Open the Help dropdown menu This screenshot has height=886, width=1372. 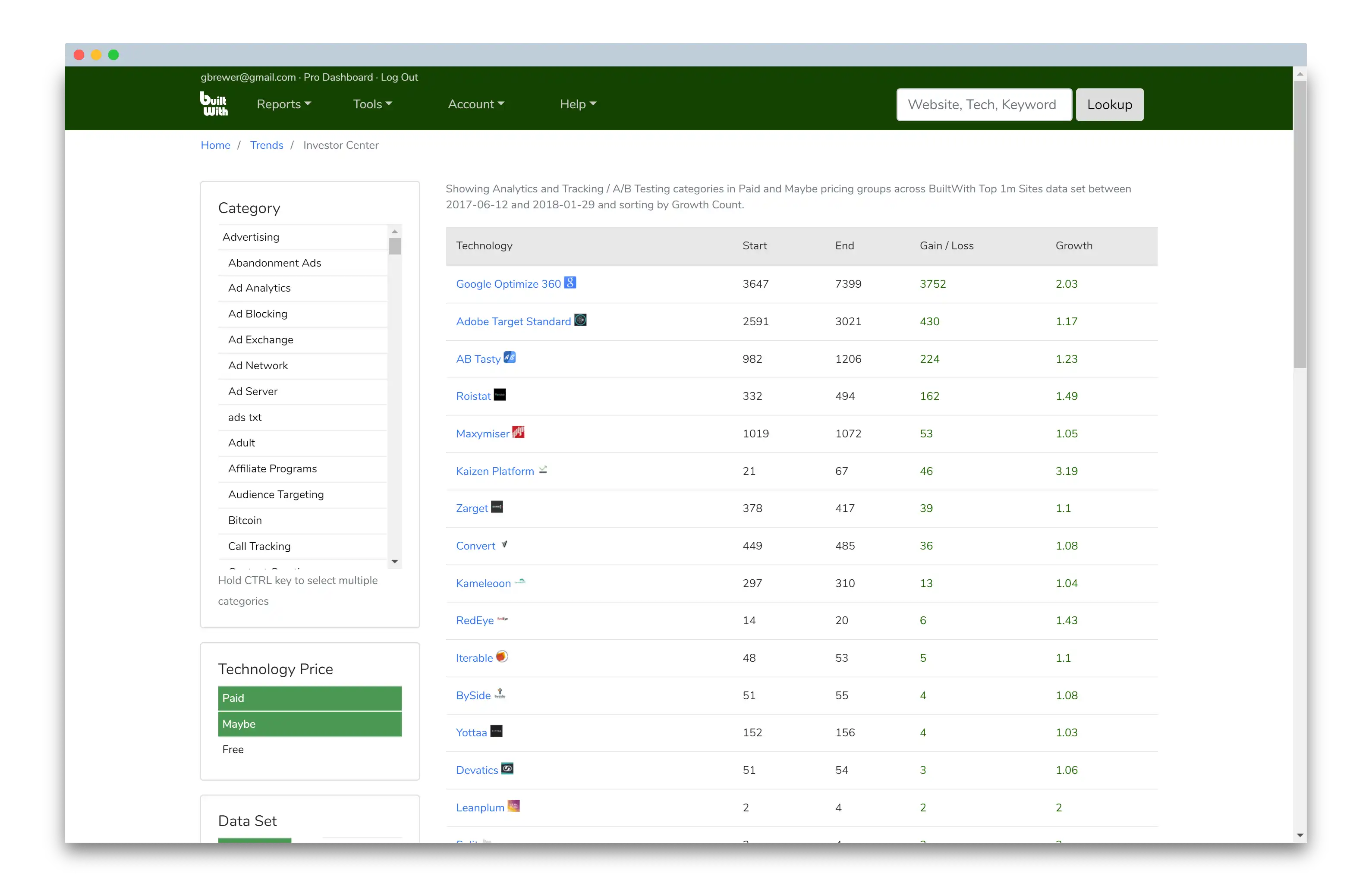pos(578,104)
